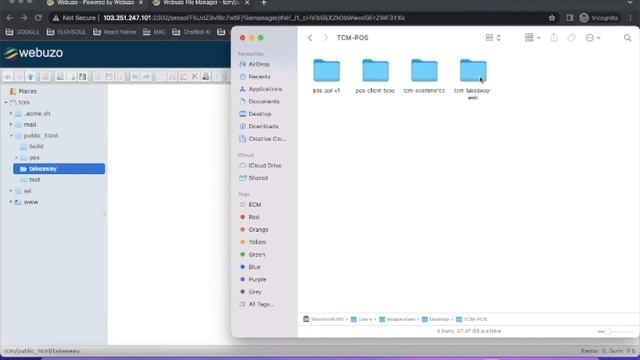
Task: Bookmark page with star icon
Action: tap(552, 18)
